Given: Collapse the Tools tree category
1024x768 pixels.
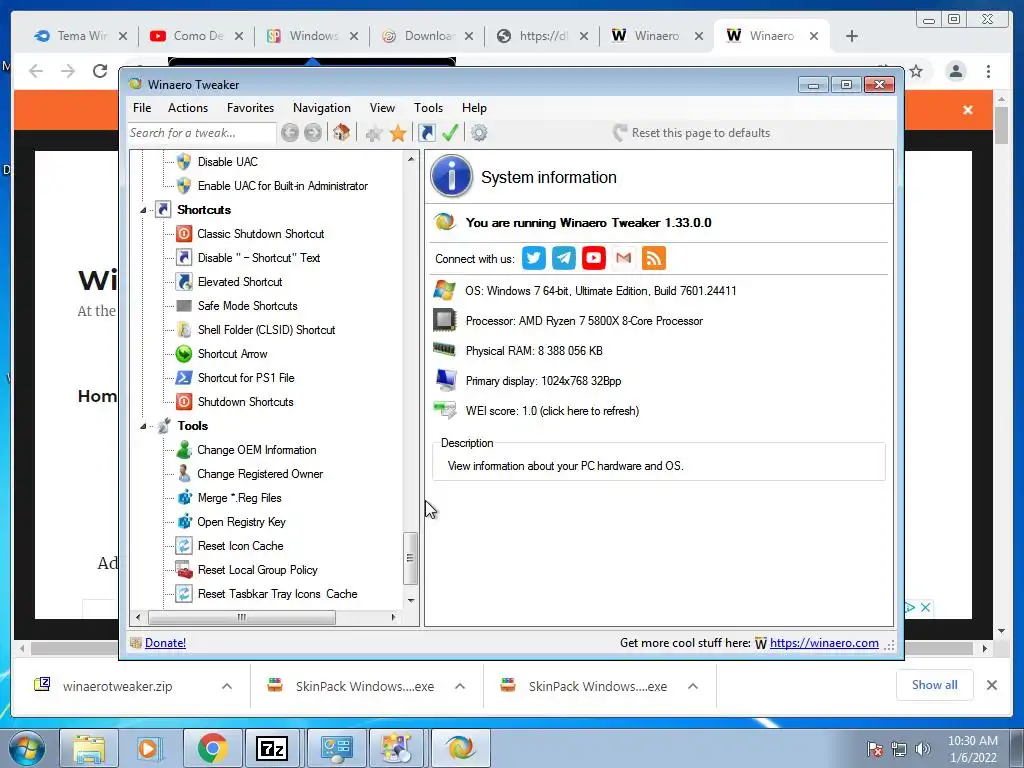Looking at the screenshot, I should 143,426.
